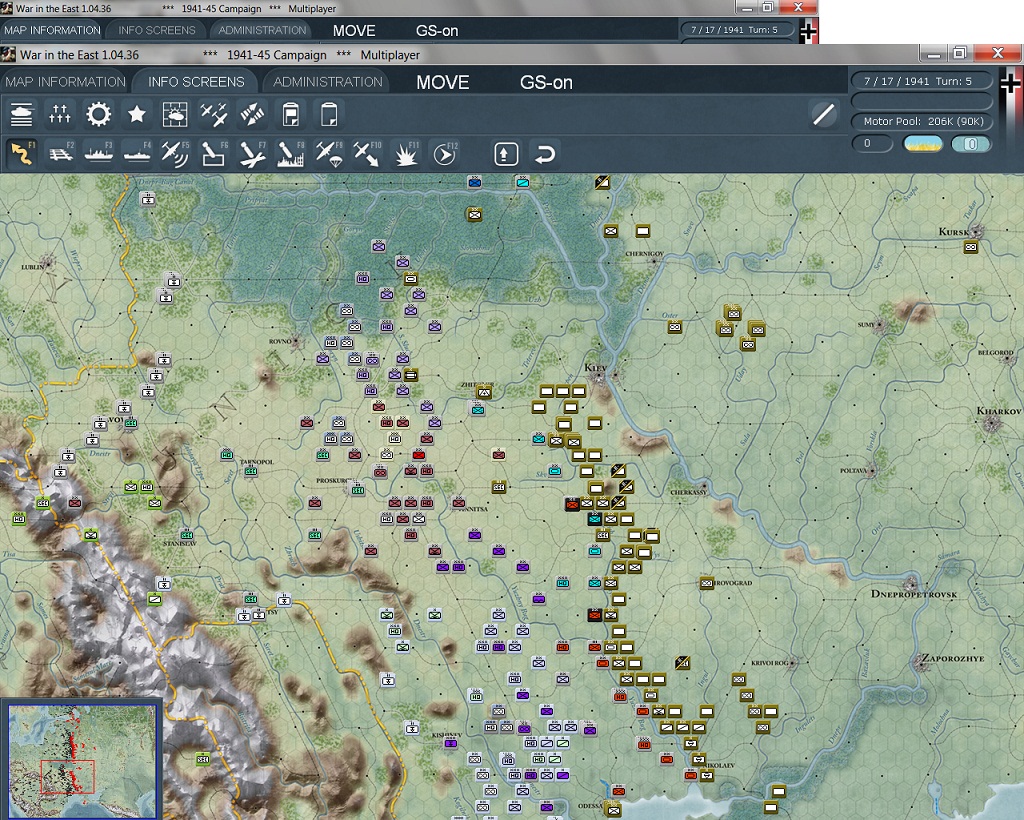This screenshot has width=1024, height=820.
Task: Open the Order of Battle tank-list icon
Action: [22, 114]
